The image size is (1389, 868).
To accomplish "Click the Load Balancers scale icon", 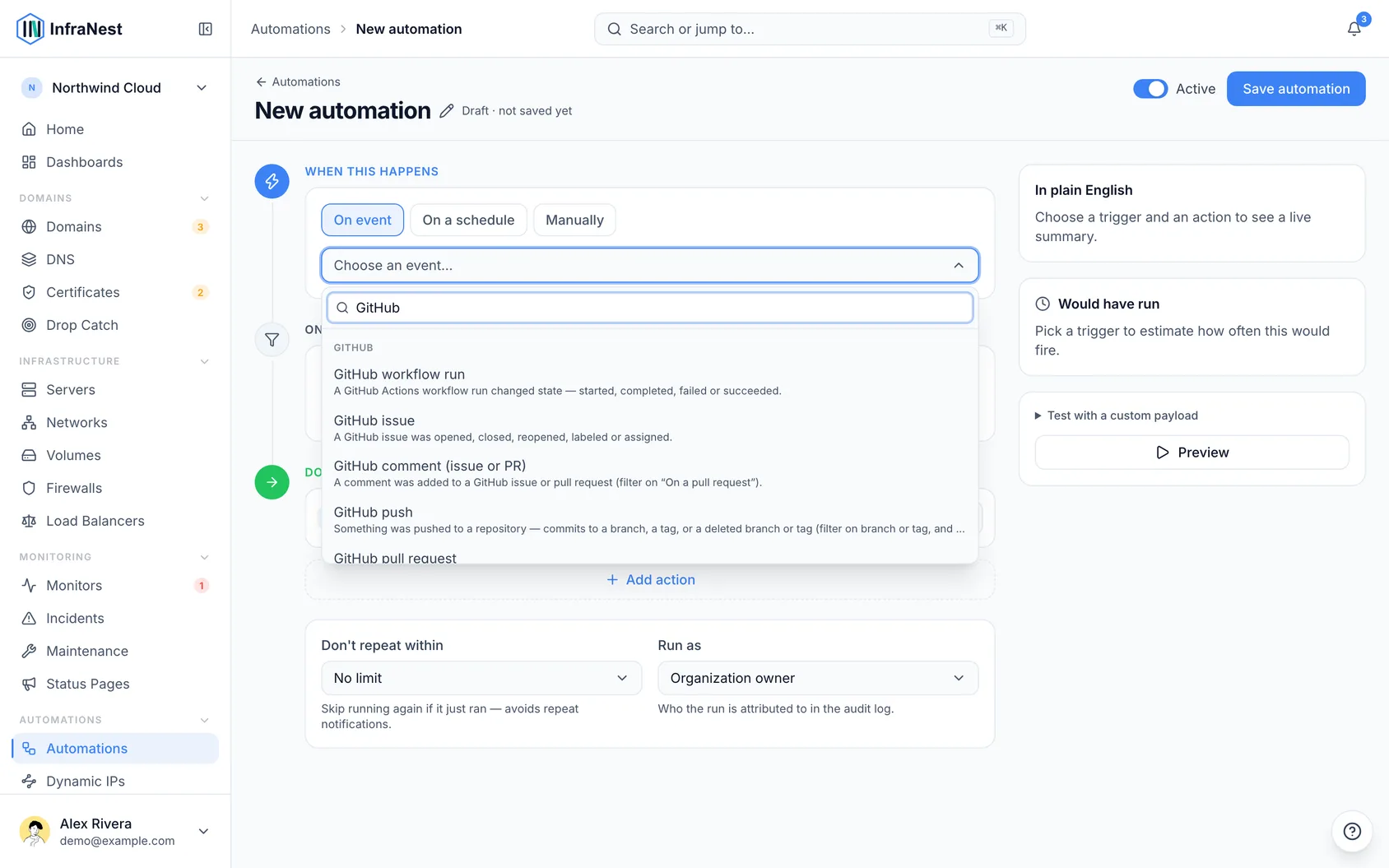I will (29, 521).
